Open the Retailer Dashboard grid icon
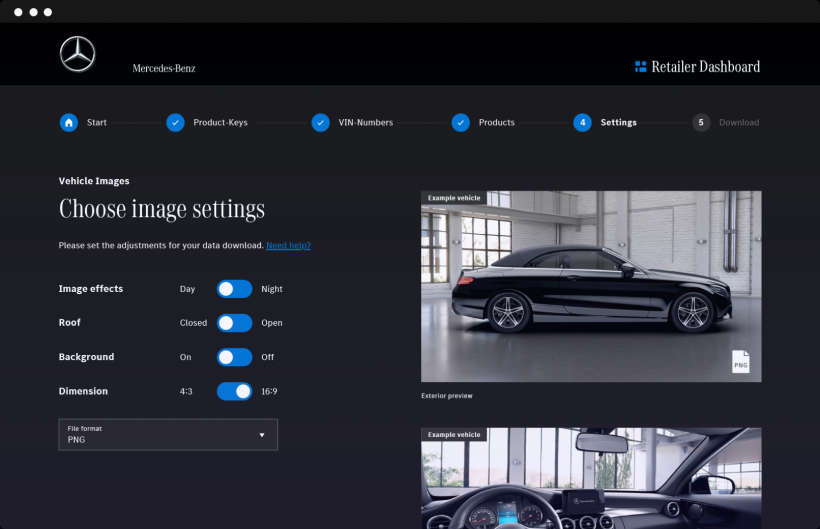 640,66
